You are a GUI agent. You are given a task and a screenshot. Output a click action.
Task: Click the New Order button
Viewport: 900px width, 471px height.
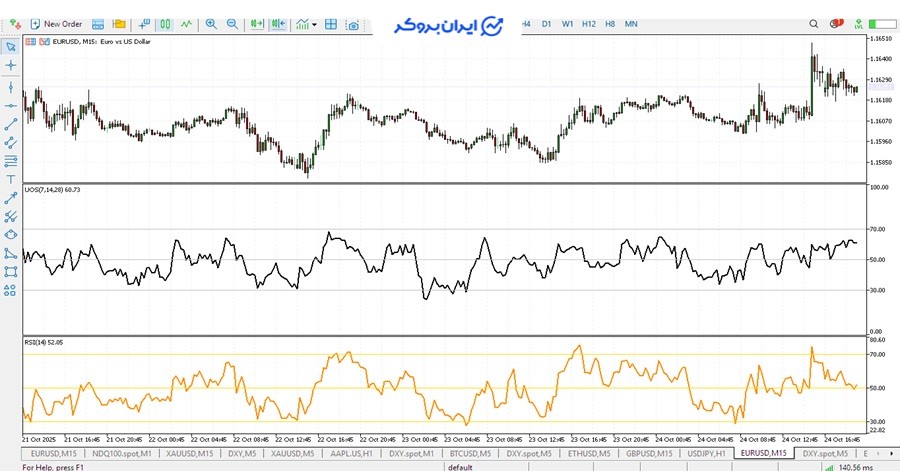pyautogui.click(x=56, y=23)
